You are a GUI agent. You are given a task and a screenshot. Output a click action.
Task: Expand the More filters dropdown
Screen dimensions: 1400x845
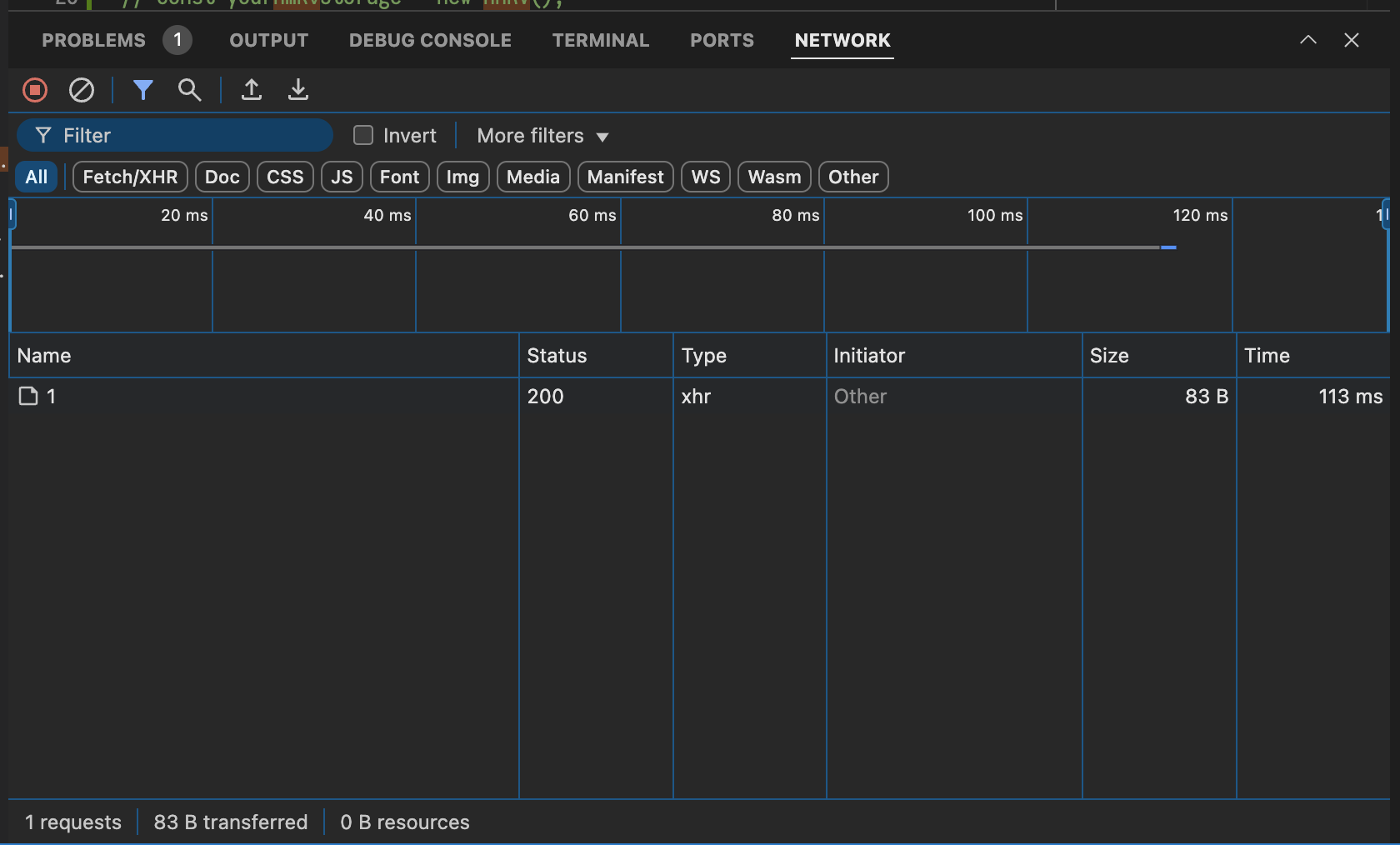click(x=542, y=136)
